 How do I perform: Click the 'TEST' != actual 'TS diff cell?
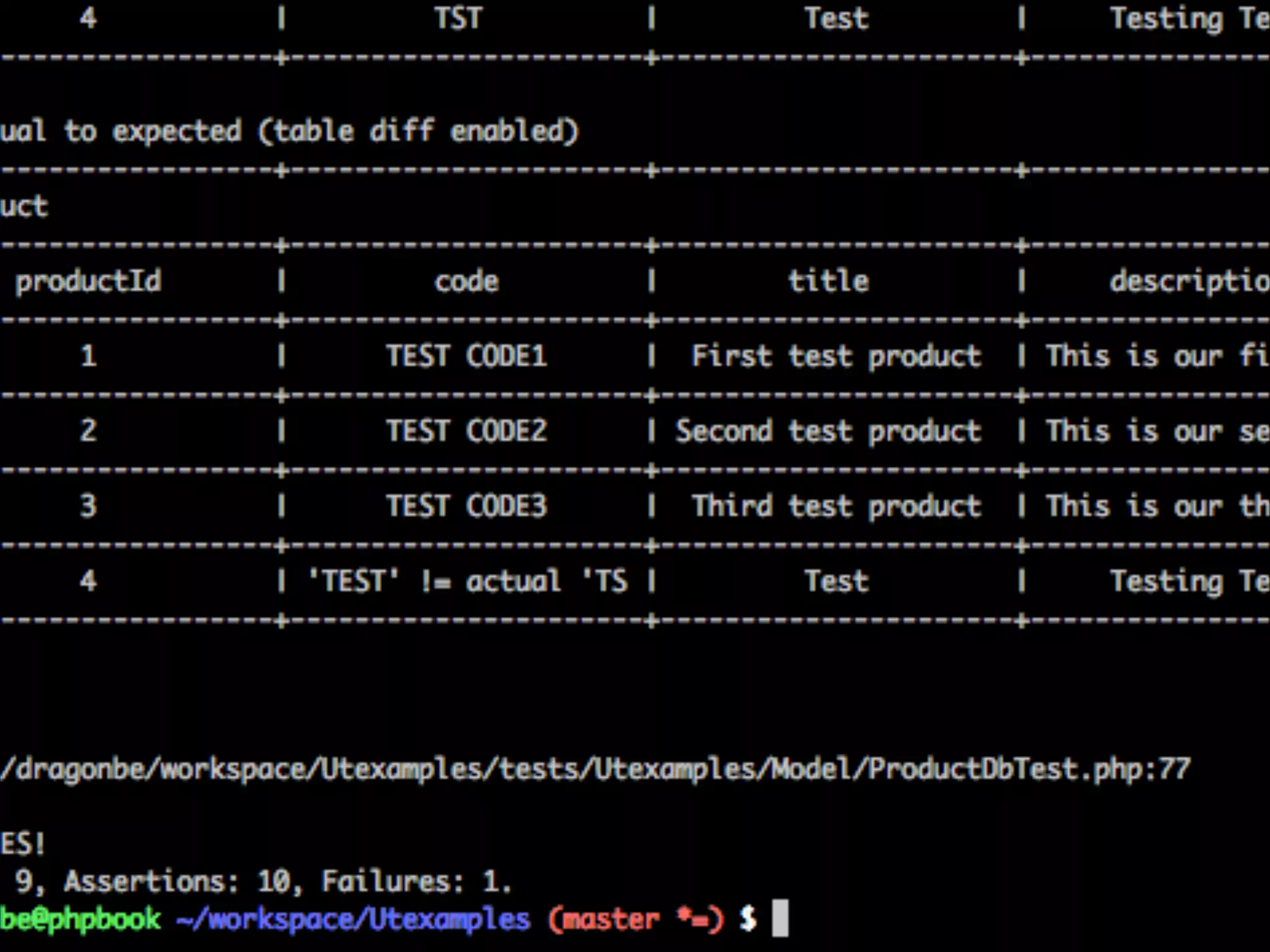coord(468,581)
